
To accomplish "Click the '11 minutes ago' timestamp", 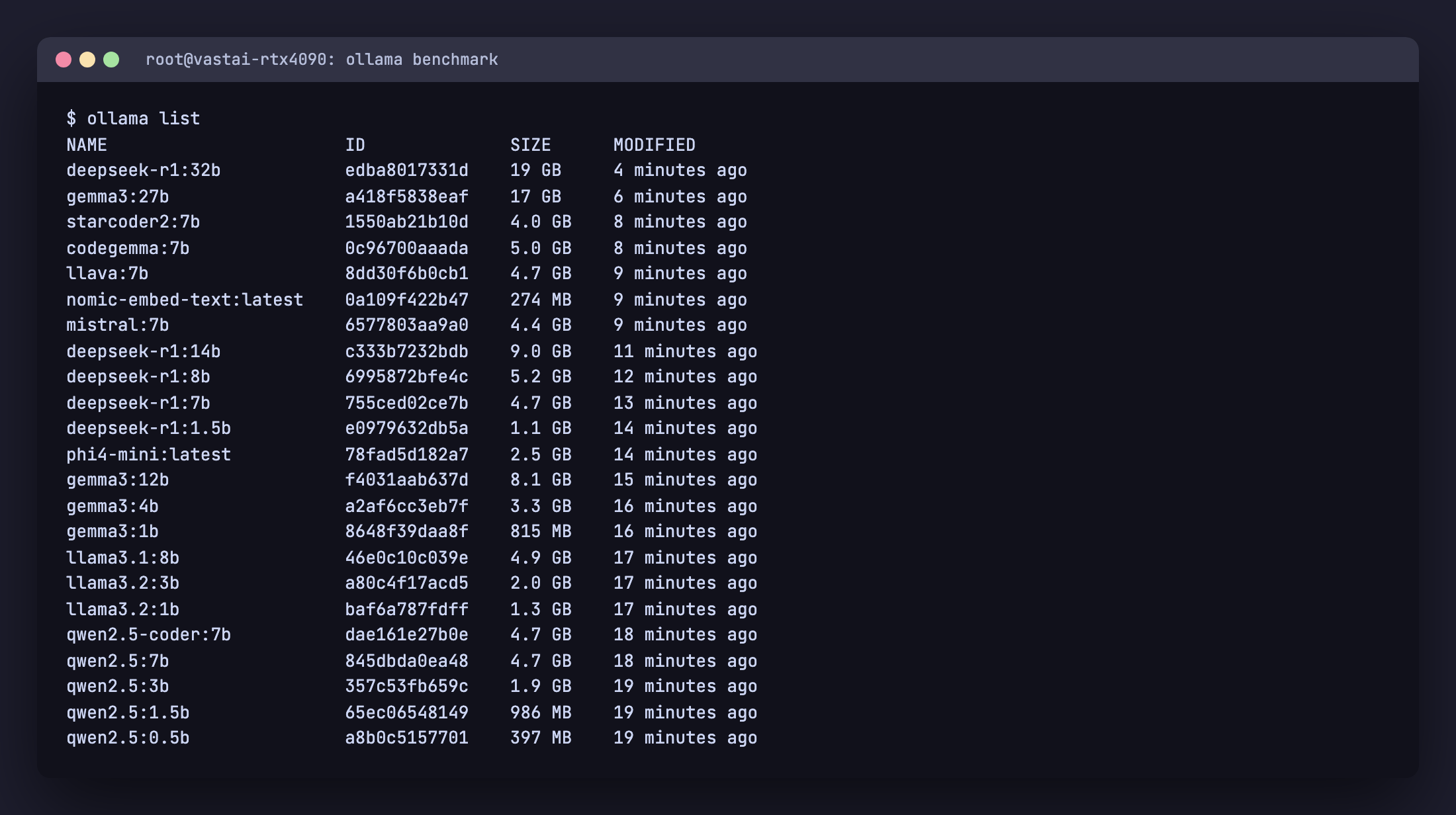I will click(x=686, y=351).
